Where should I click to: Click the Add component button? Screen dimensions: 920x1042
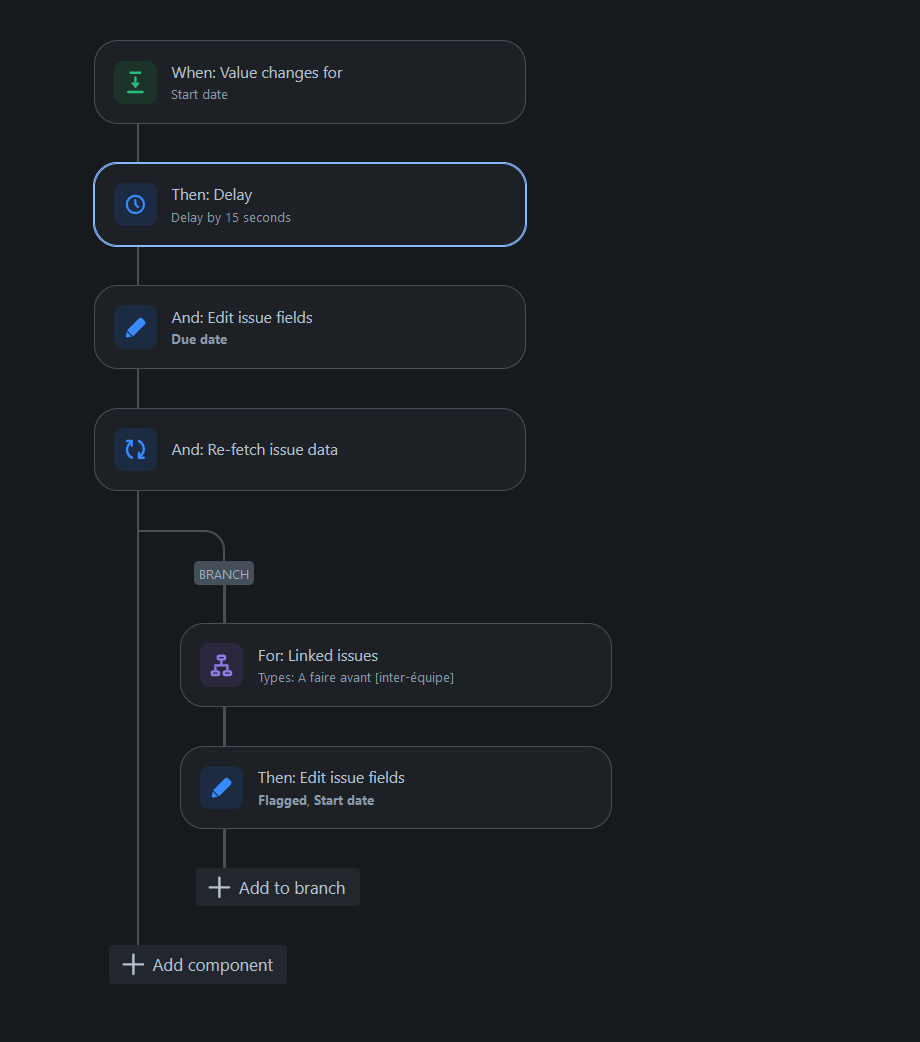click(x=198, y=965)
